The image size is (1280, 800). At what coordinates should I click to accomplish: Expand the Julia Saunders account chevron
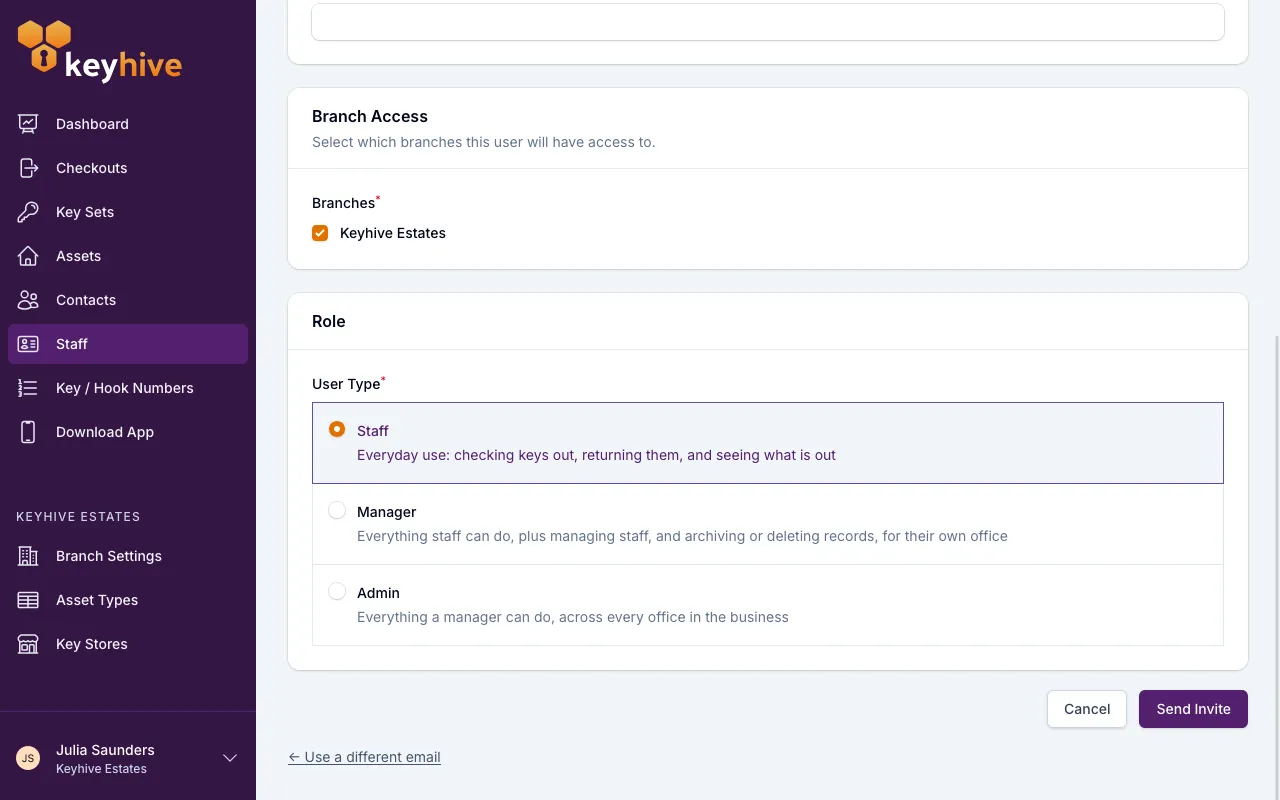[x=230, y=758]
